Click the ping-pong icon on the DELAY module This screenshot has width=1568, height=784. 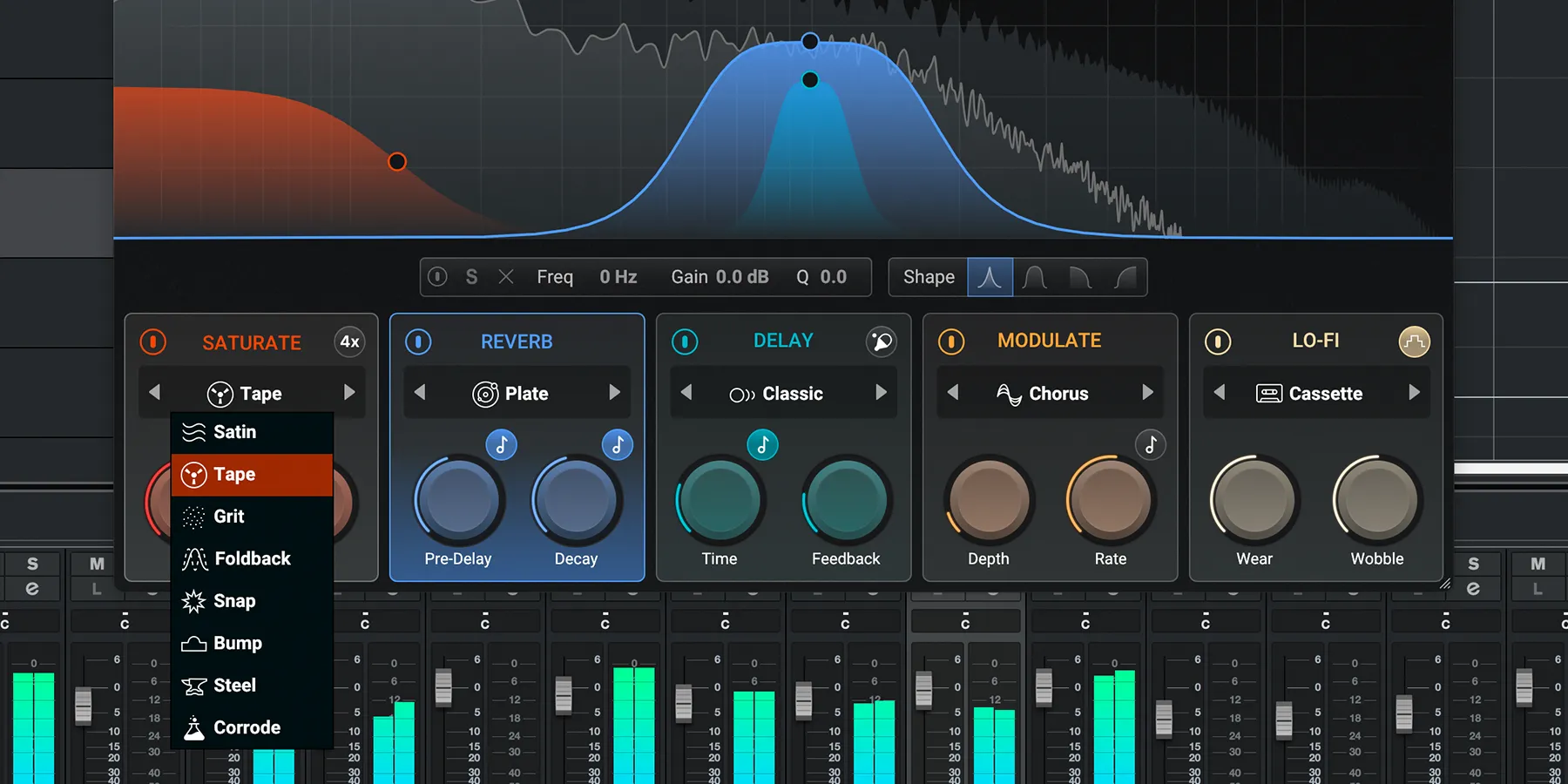[x=882, y=341]
